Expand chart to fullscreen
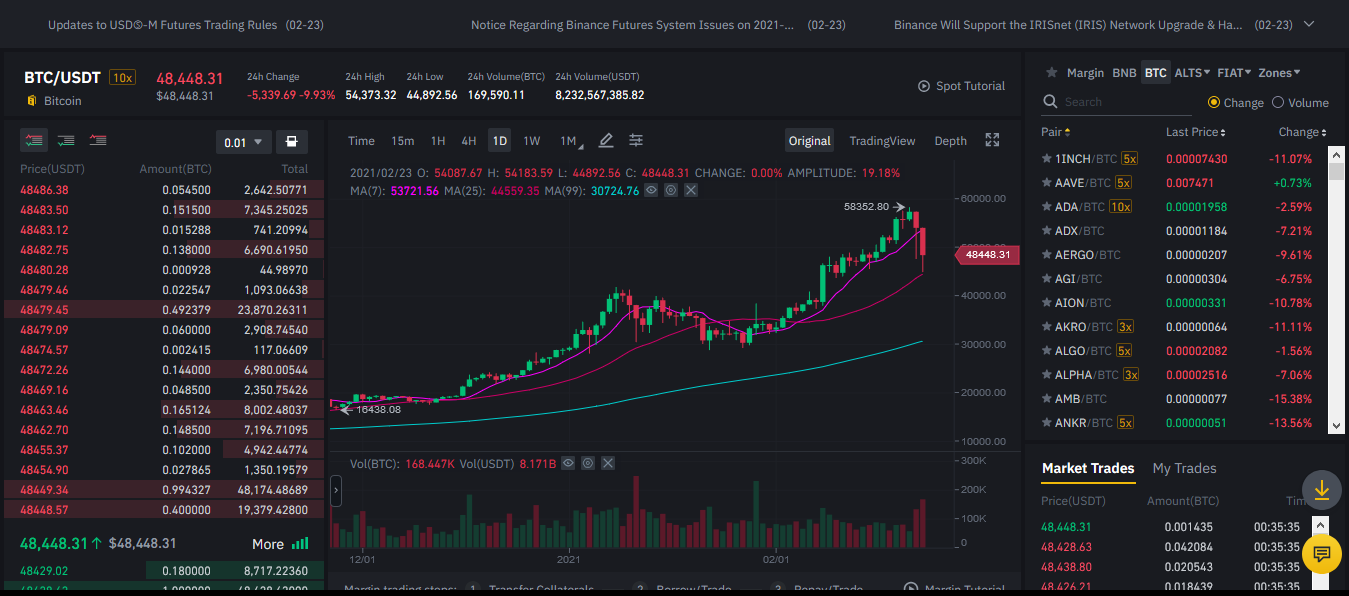The image size is (1349, 596). pyautogui.click(x=992, y=141)
